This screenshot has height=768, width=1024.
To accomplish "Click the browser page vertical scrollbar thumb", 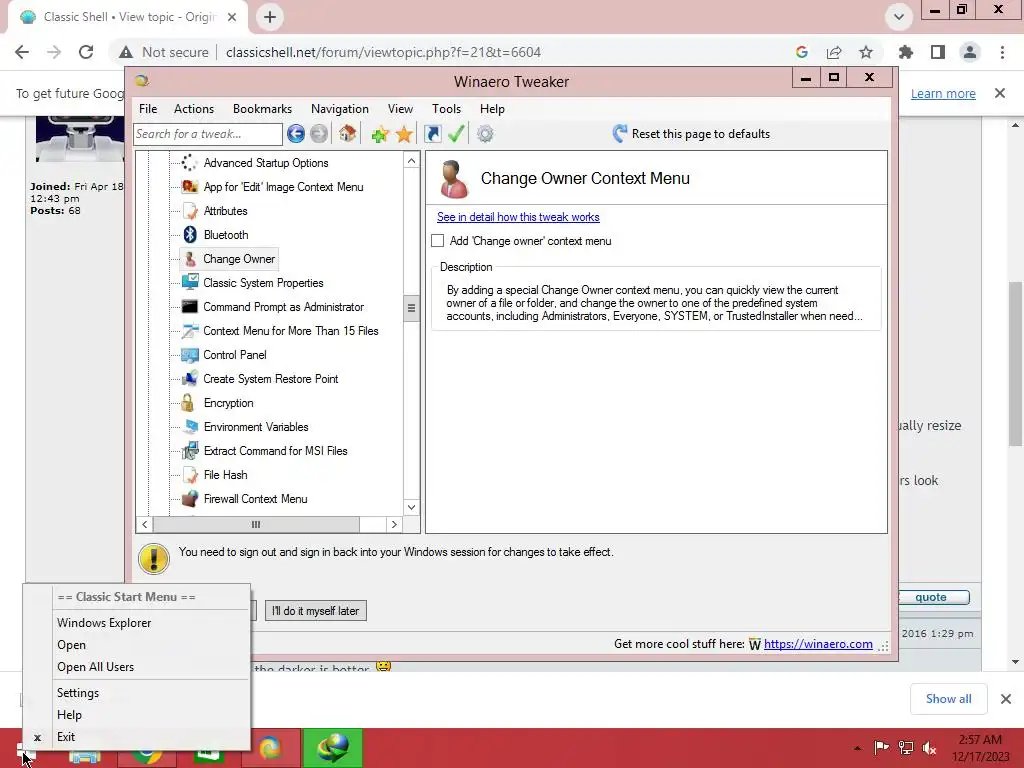I will [x=1015, y=363].
